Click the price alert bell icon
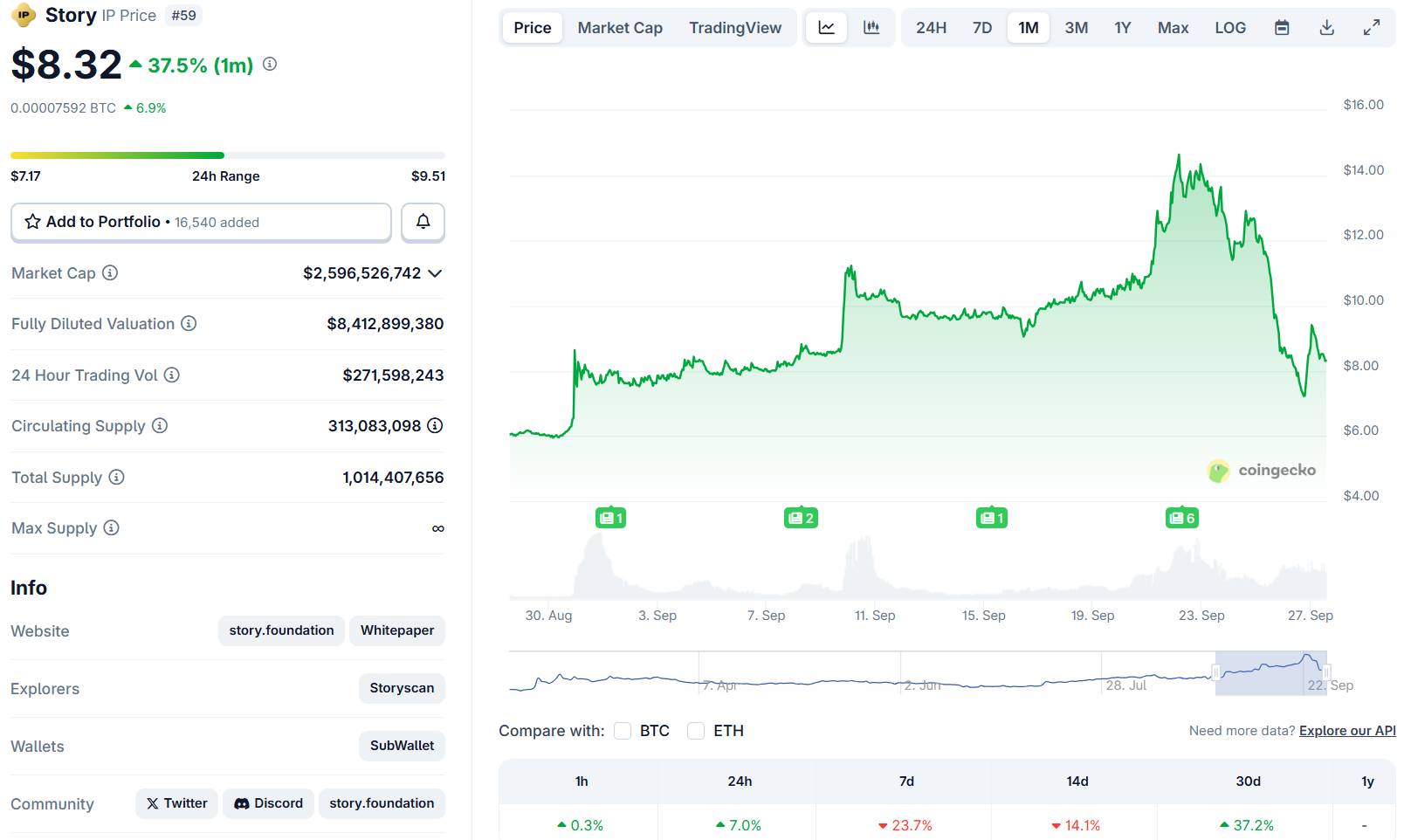Viewport: 1411px width, 840px height. (423, 222)
